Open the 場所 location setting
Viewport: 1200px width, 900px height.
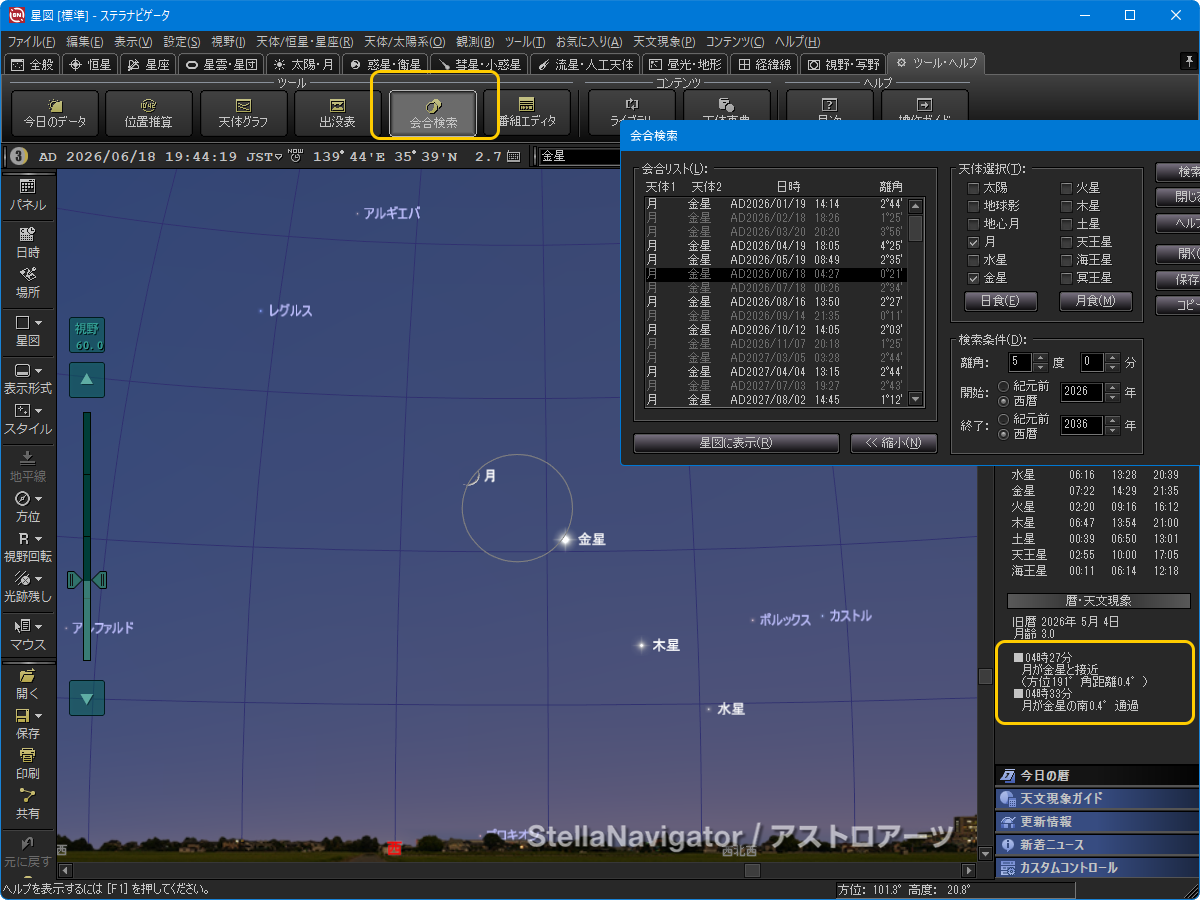tap(27, 283)
